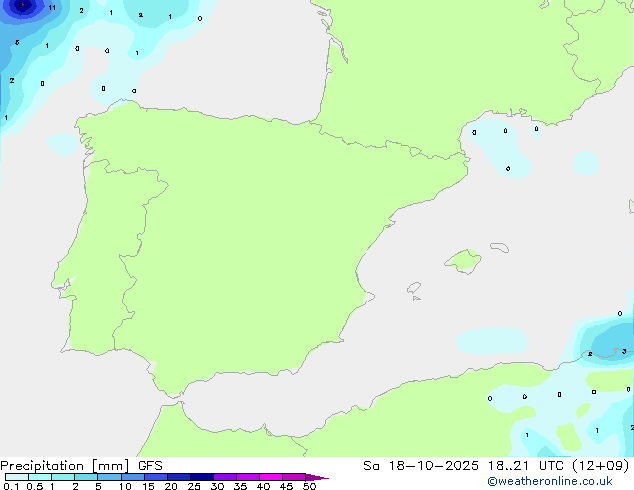Select the 5–10 mm legend swatch
The width and height of the screenshot is (634, 490).
tap(109, 477)
